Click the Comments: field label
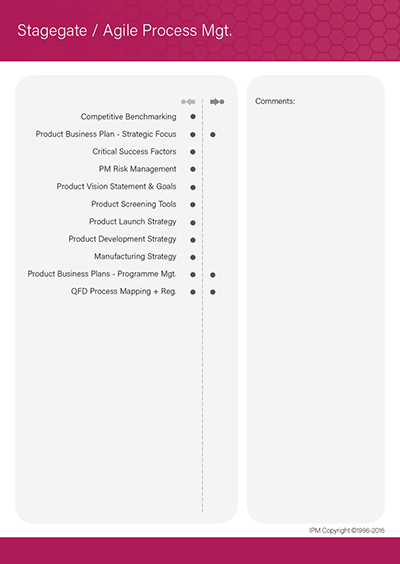Viewport: 400px width, 564px height. [275, 101]
